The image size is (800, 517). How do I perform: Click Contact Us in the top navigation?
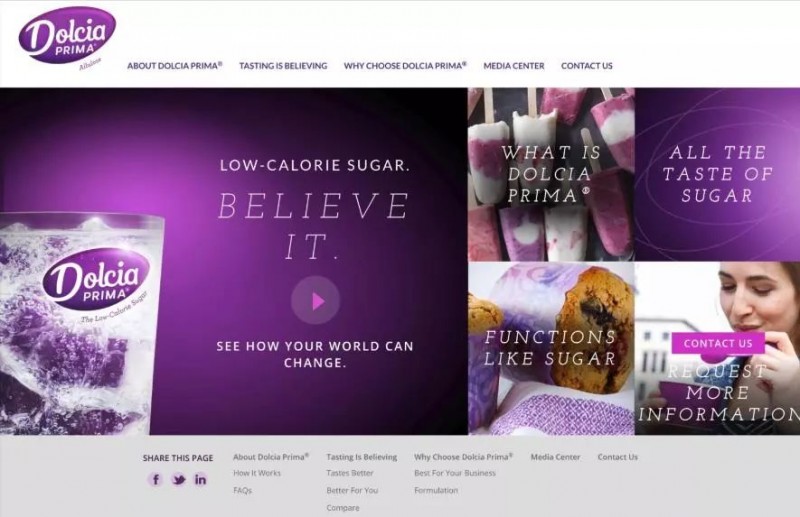[x=587, y=66]
